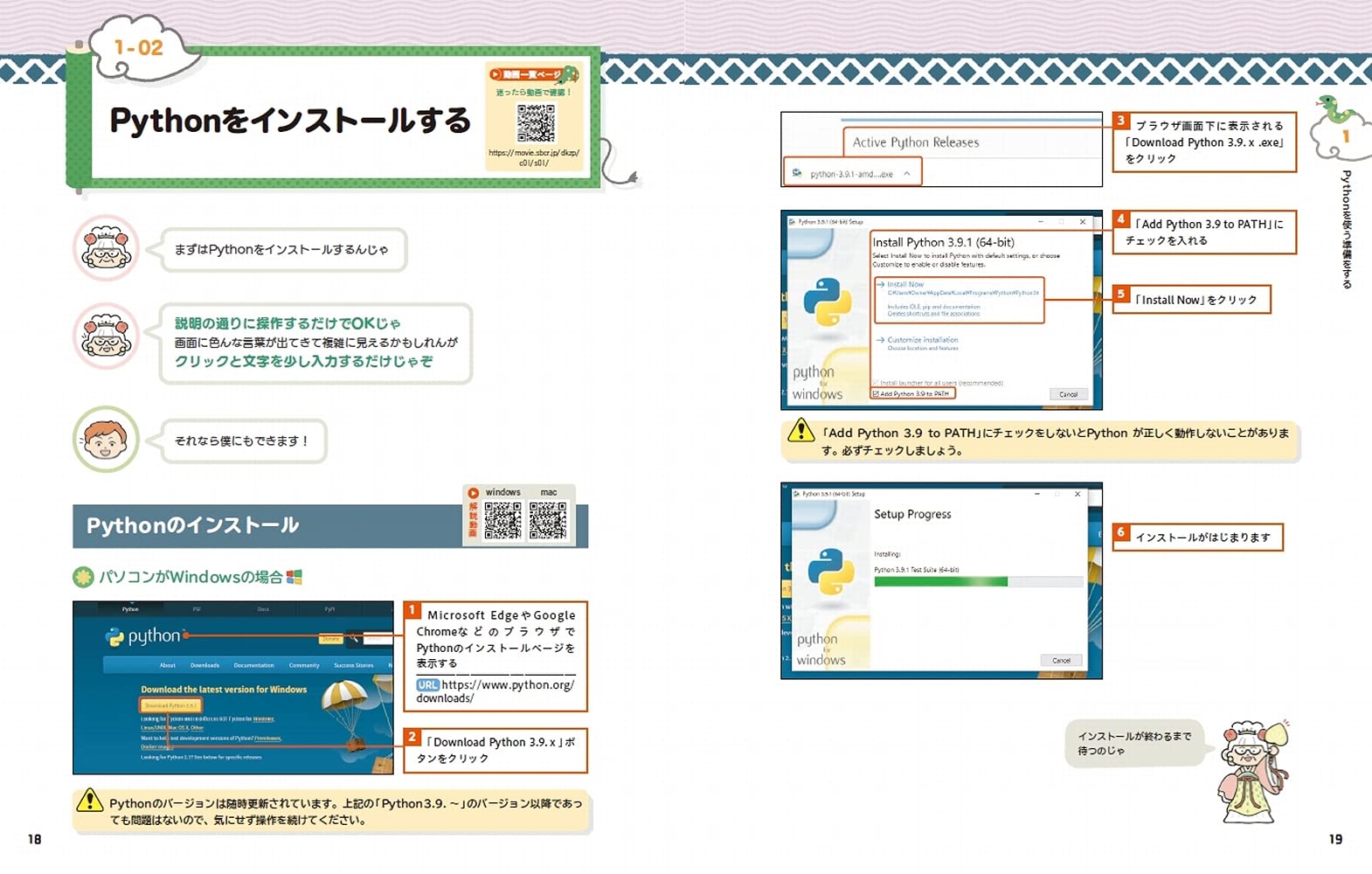Open the Downloads menu on python.org
This screenshot has height=874, width=1372.
pos(205,665)
